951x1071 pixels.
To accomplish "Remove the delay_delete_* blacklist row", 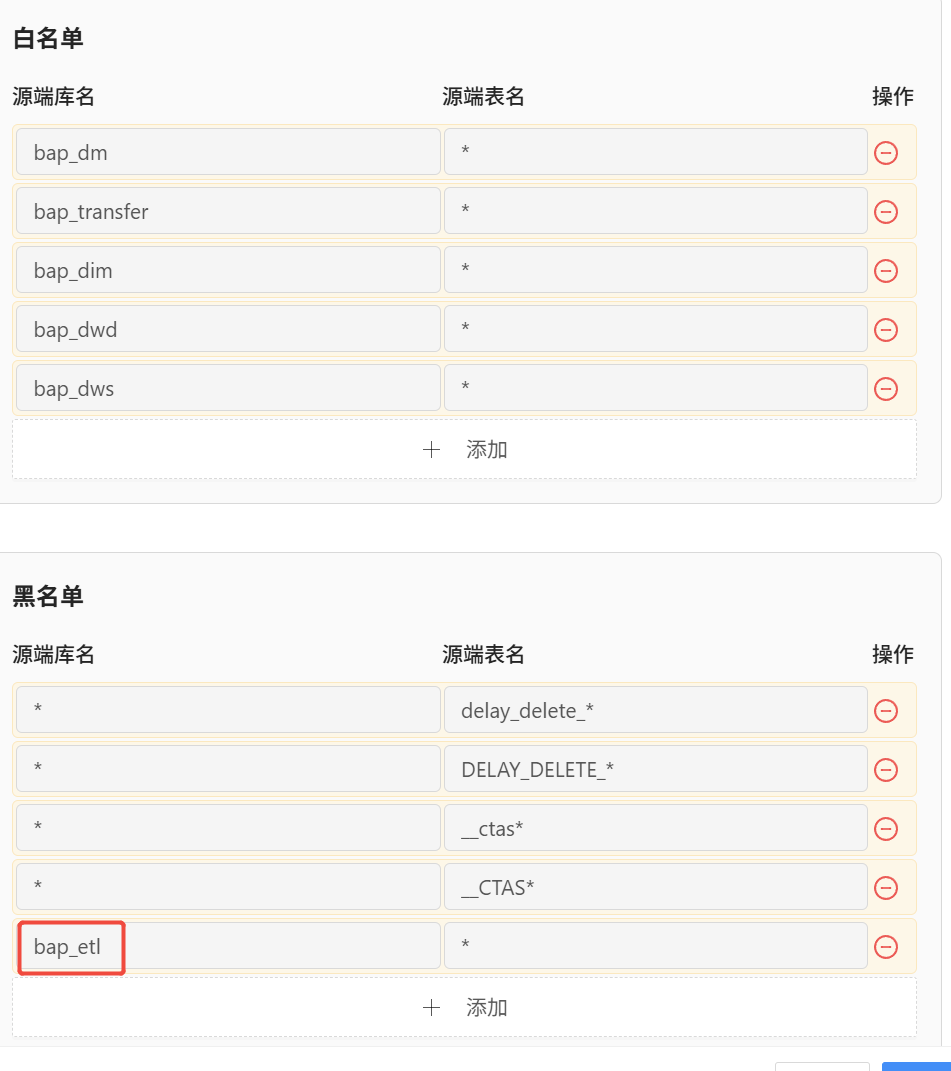I will coord(886,711).
